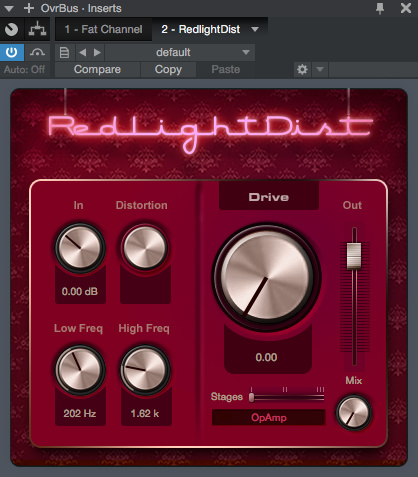This screenshot has width=418, height=477.
Task: Click the Mix label text
Action: 354,380
